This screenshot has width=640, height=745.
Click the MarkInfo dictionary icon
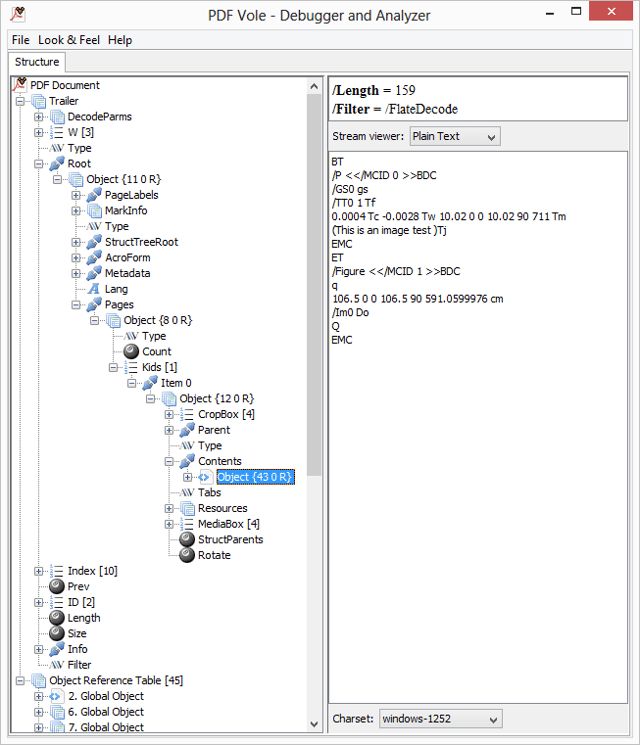pos(94,210)
